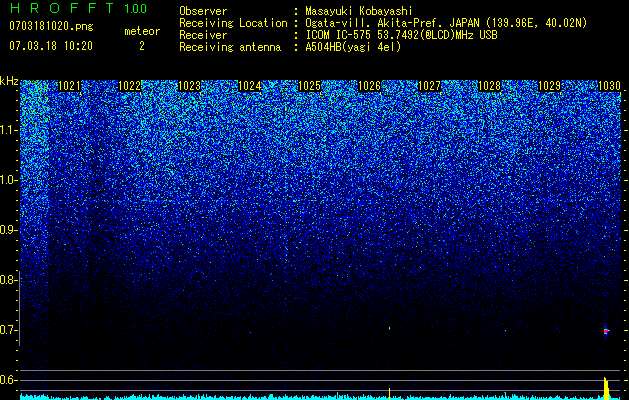Click the Observer field label

click(x=203, y=11)
